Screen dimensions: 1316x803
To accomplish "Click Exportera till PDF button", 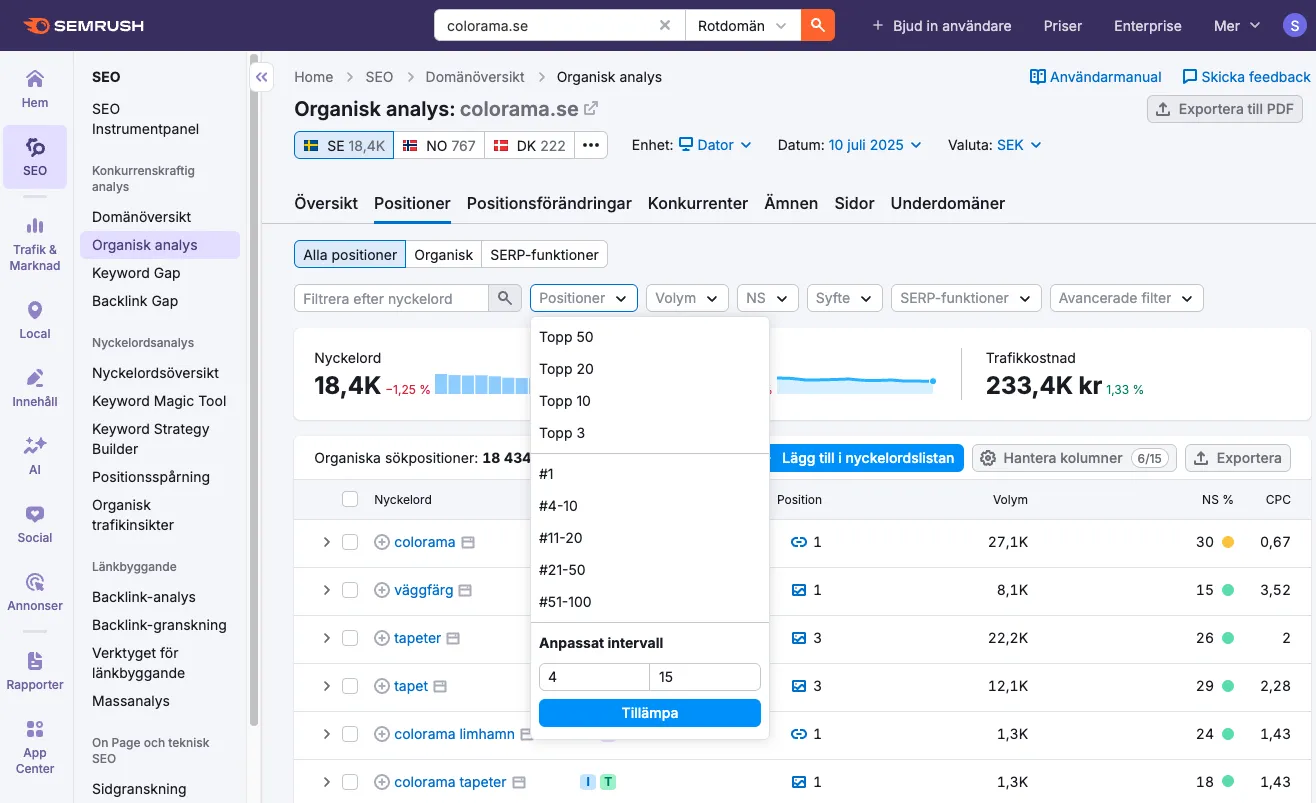I will click(x=1224, y=110).
